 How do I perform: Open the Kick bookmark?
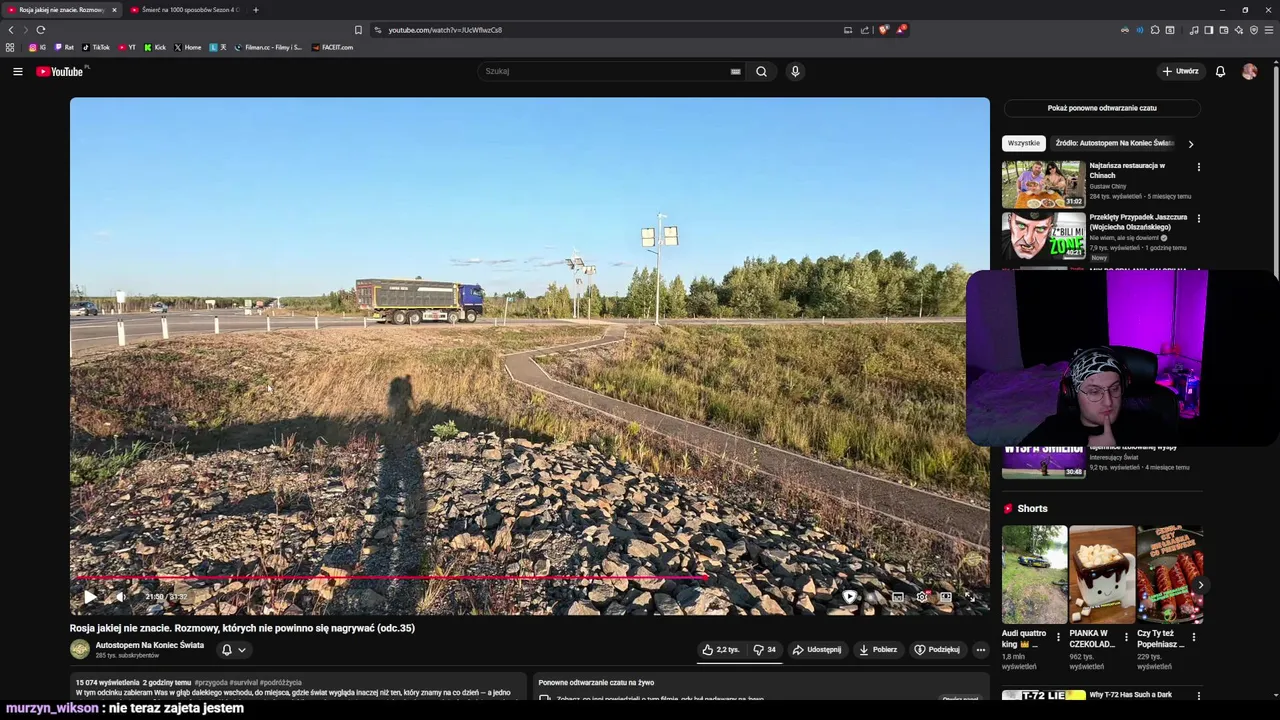tap(155, 47)
